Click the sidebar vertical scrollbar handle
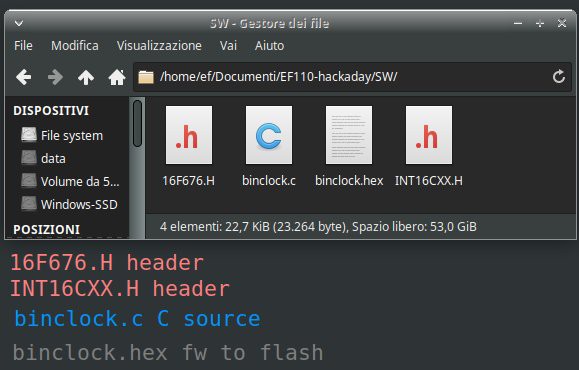This screenshot has width=579, height=370. 137,123
